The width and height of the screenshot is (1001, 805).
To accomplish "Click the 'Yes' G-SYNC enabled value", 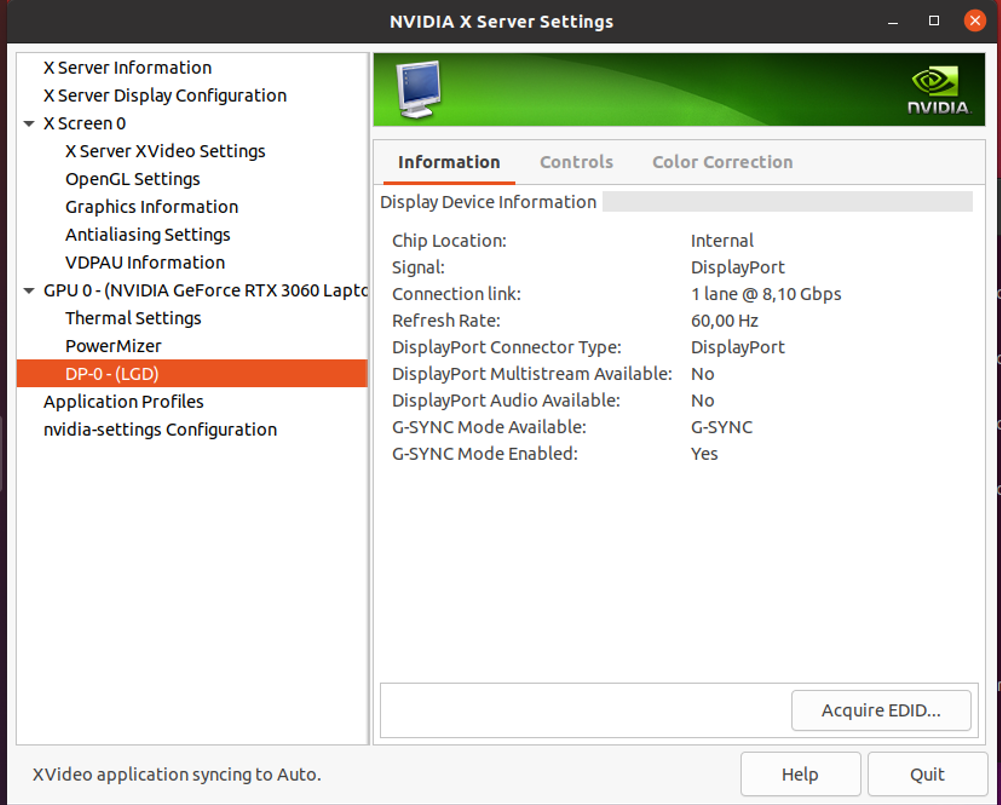I will tap(704, 454).
